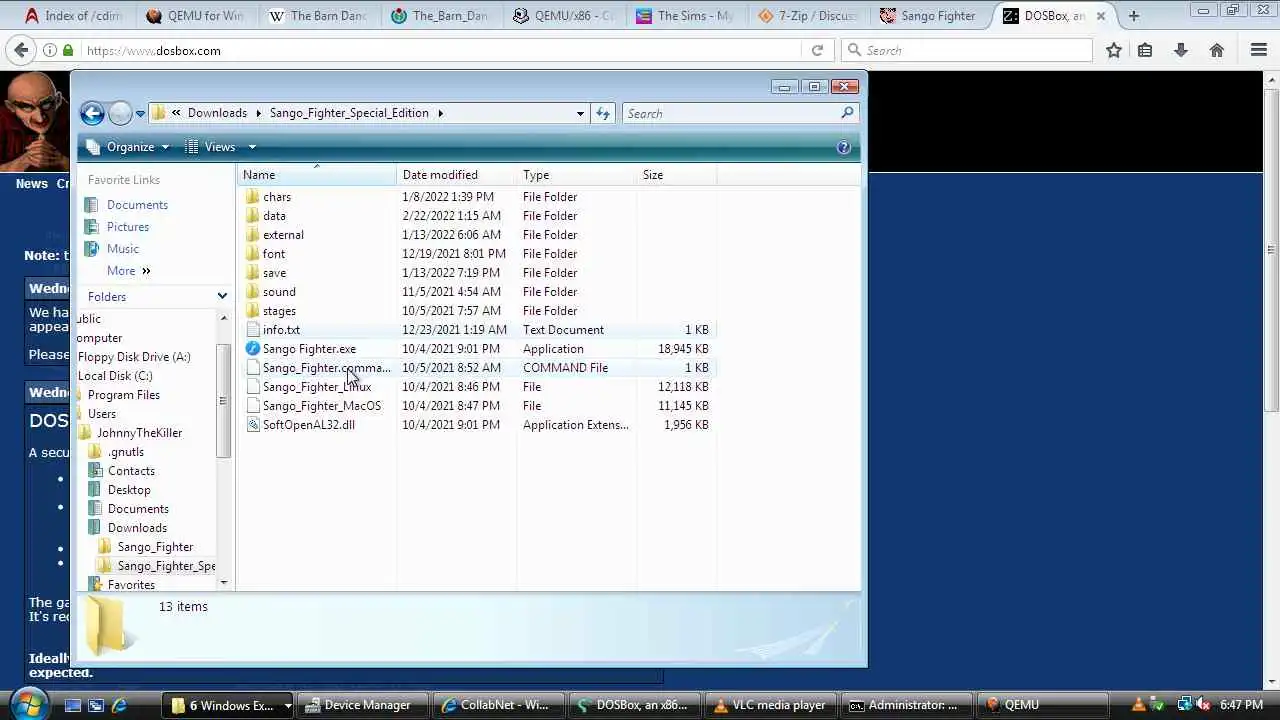Click the Explorer Help question mark icon
Image resolution: width=1280 pixels, height=720 pixels.
click(843, 147)
